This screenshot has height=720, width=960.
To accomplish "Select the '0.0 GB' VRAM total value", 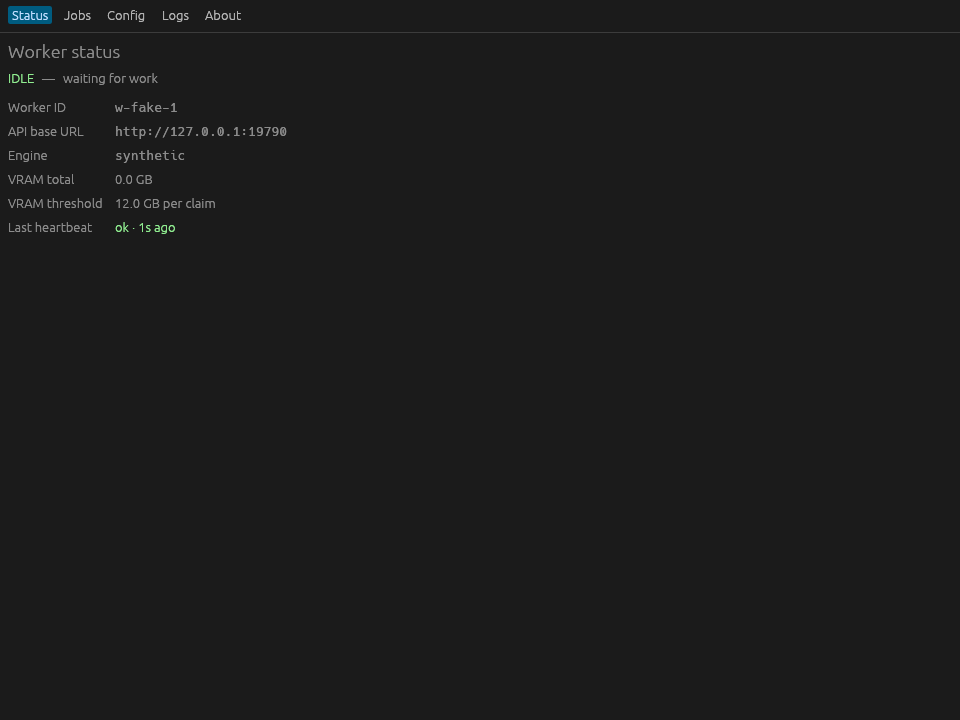I will point(133,179).
